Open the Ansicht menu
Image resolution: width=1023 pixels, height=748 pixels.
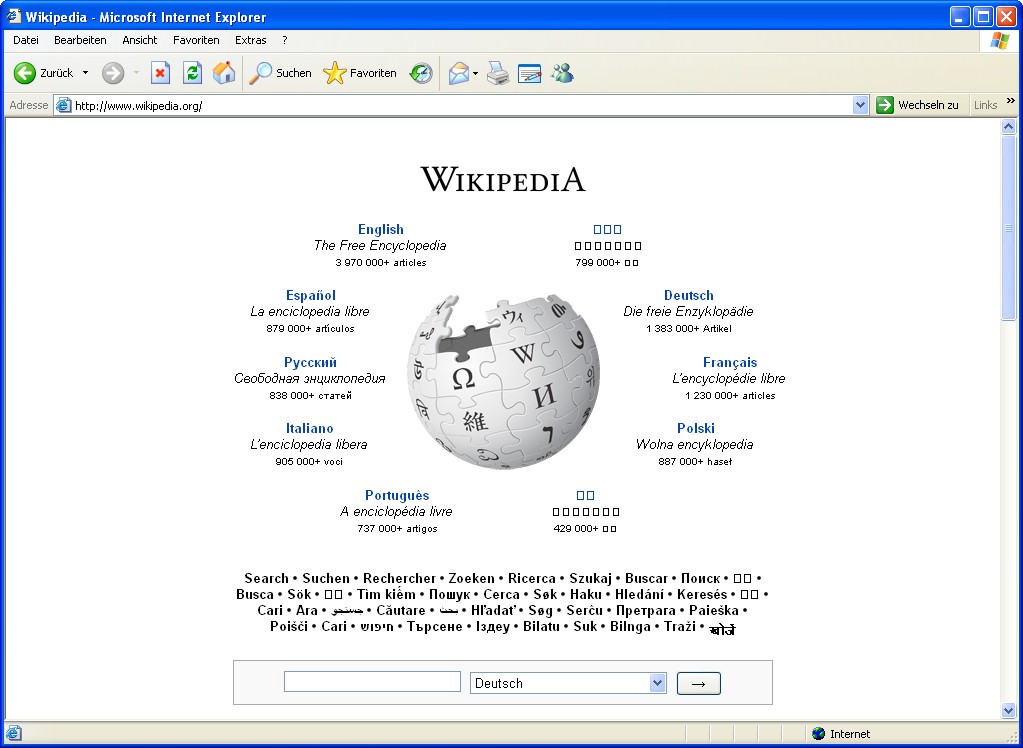click(x=140, y=40)
